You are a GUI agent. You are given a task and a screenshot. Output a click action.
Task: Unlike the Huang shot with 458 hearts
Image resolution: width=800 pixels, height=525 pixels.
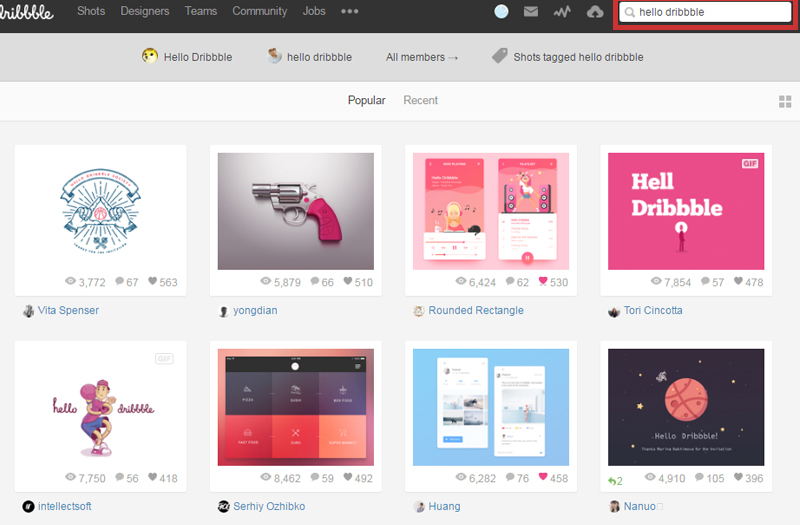pos(553,478)
